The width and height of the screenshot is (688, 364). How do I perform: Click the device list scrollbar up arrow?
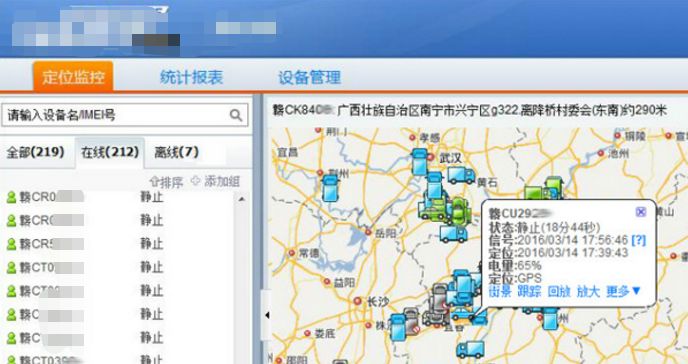(x=242, y=200)
